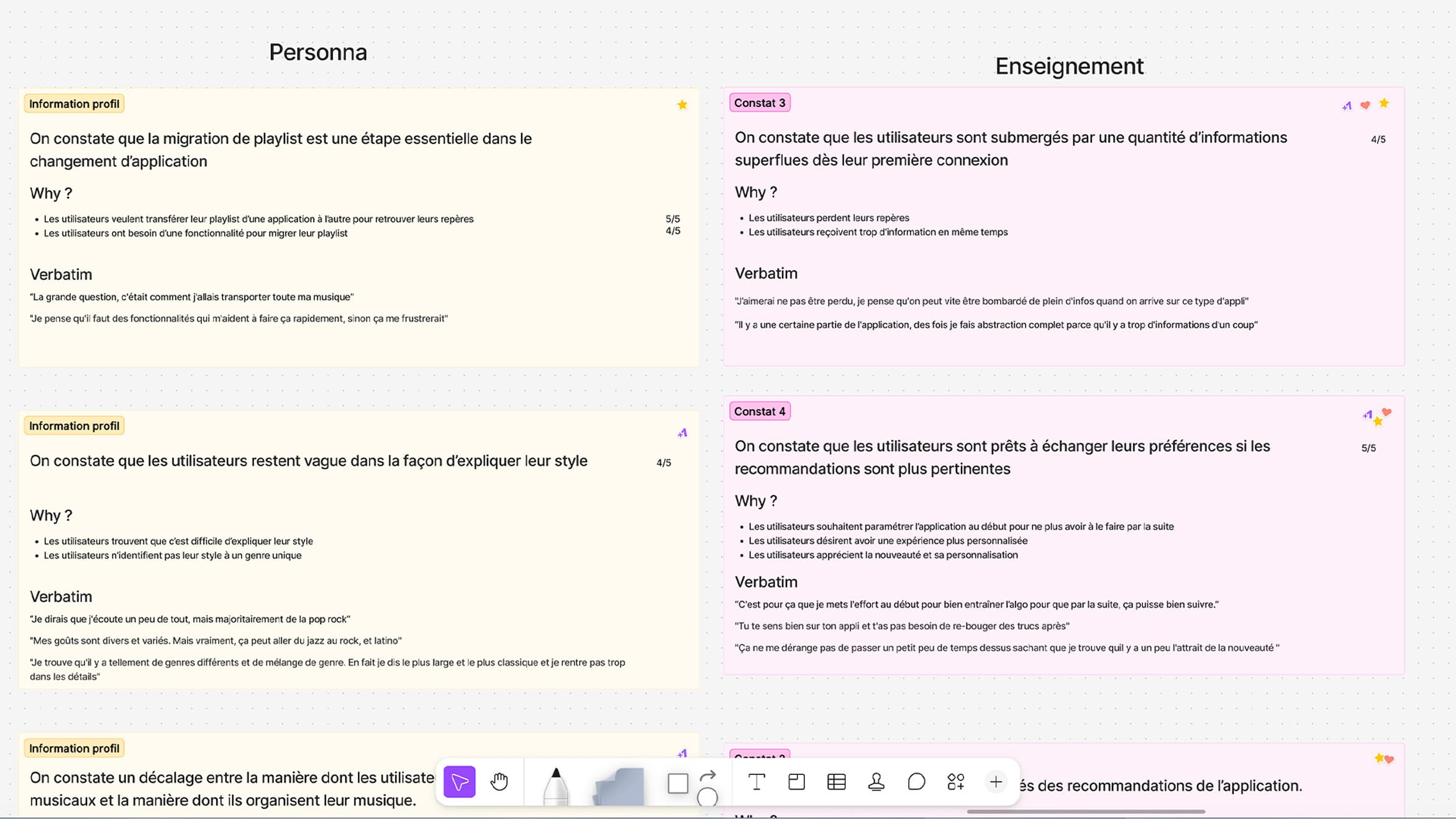Image resolution: width=1456 pixels, height=819 pixels.
Task: Select the Constat 4 tag
Action: [x=760, y=411]
